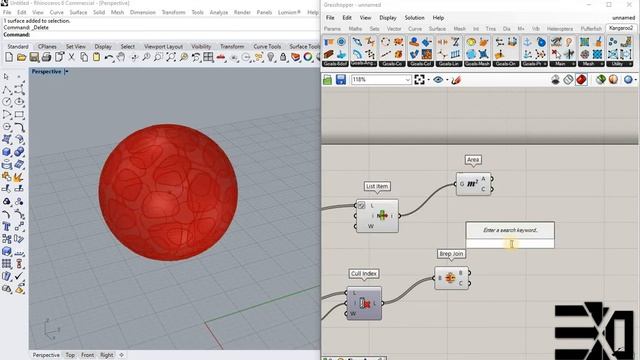640x360 pixels.
Task: Click the Zoom Extents icon
Action: 171,58
